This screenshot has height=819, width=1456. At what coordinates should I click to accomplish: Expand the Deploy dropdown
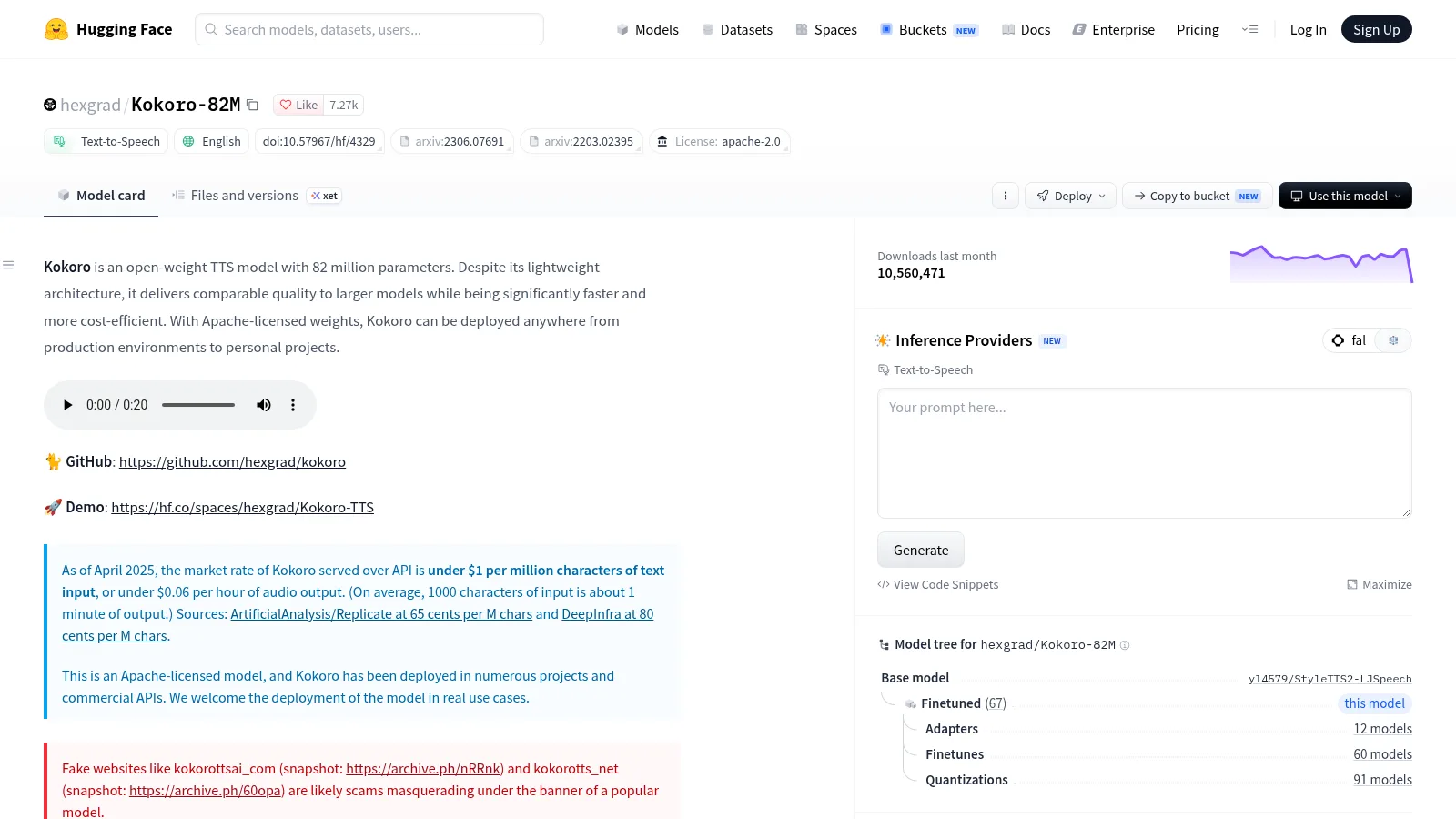pyautogui.click(x=1070, y=196)
